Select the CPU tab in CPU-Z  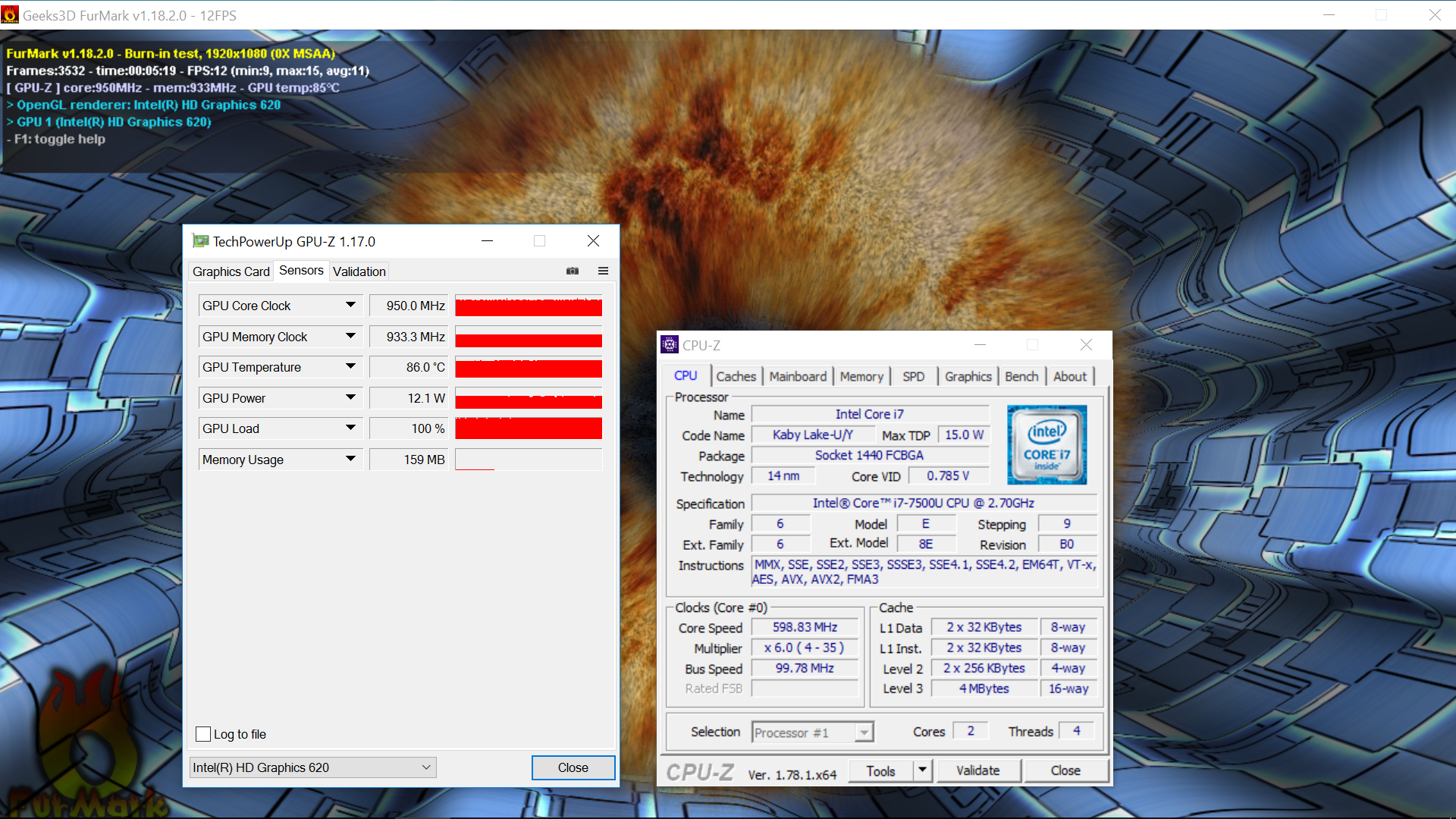coord(686,376)
